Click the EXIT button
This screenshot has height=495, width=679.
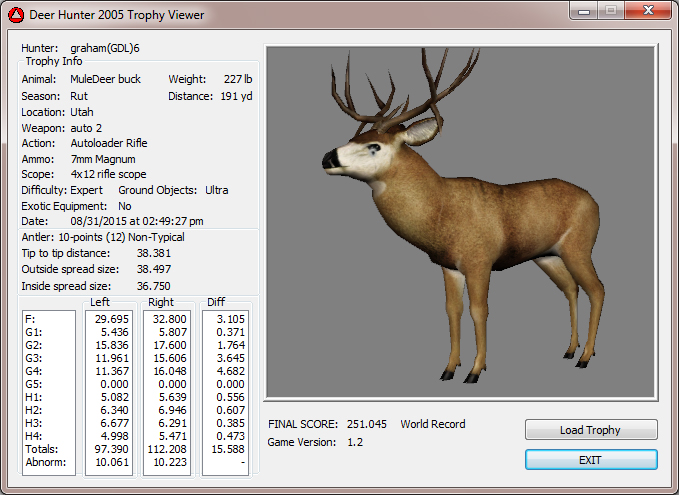coord(591,459)
